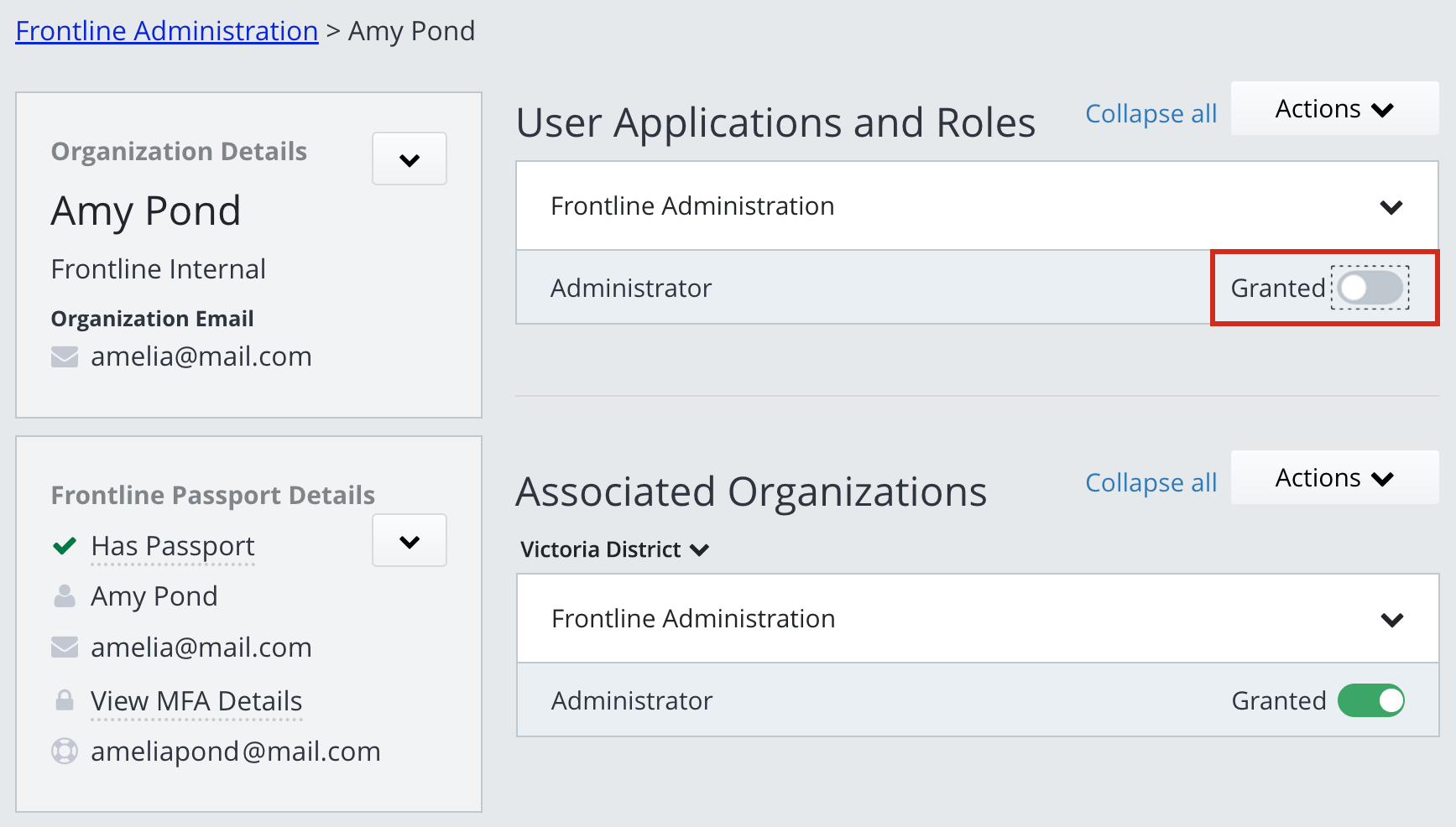The image size is (1456, 827).
Task: Open the View MFA Details link
Action: [x=196, y=701]
